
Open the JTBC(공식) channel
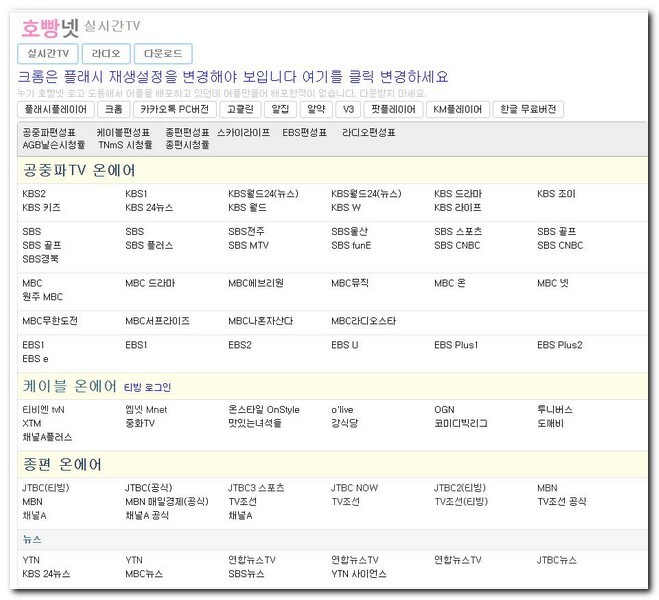pyautogui.click(x=149, y=488)
